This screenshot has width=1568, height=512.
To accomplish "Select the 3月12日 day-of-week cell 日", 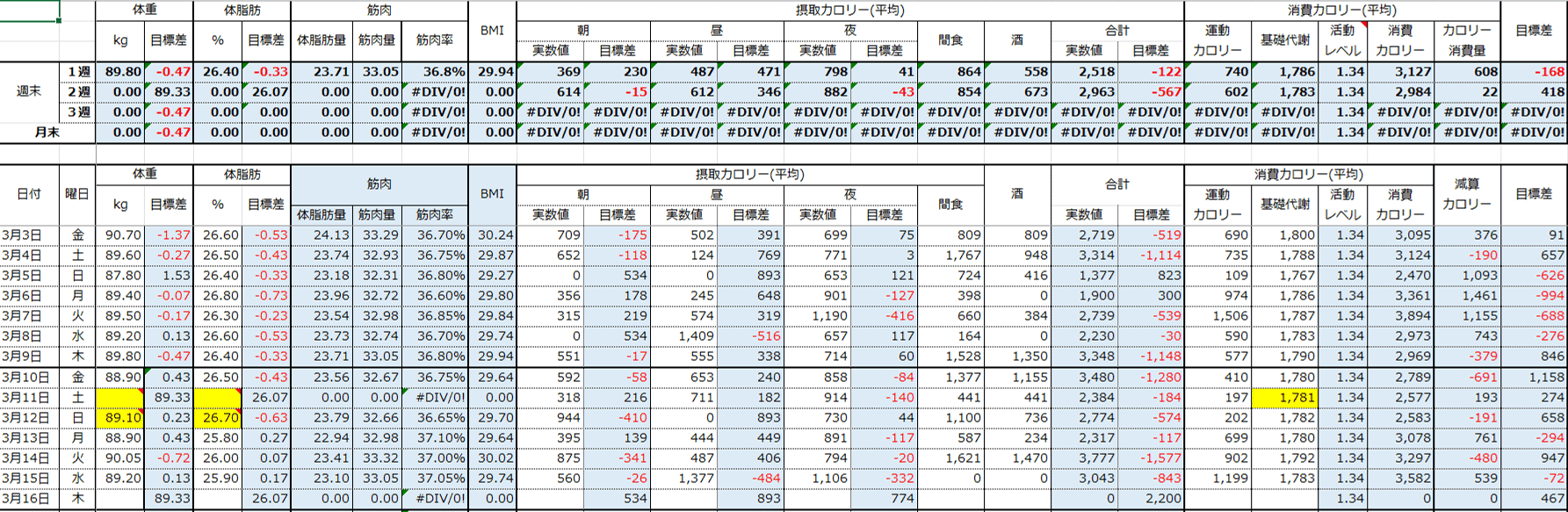I will tap(77, 417).
